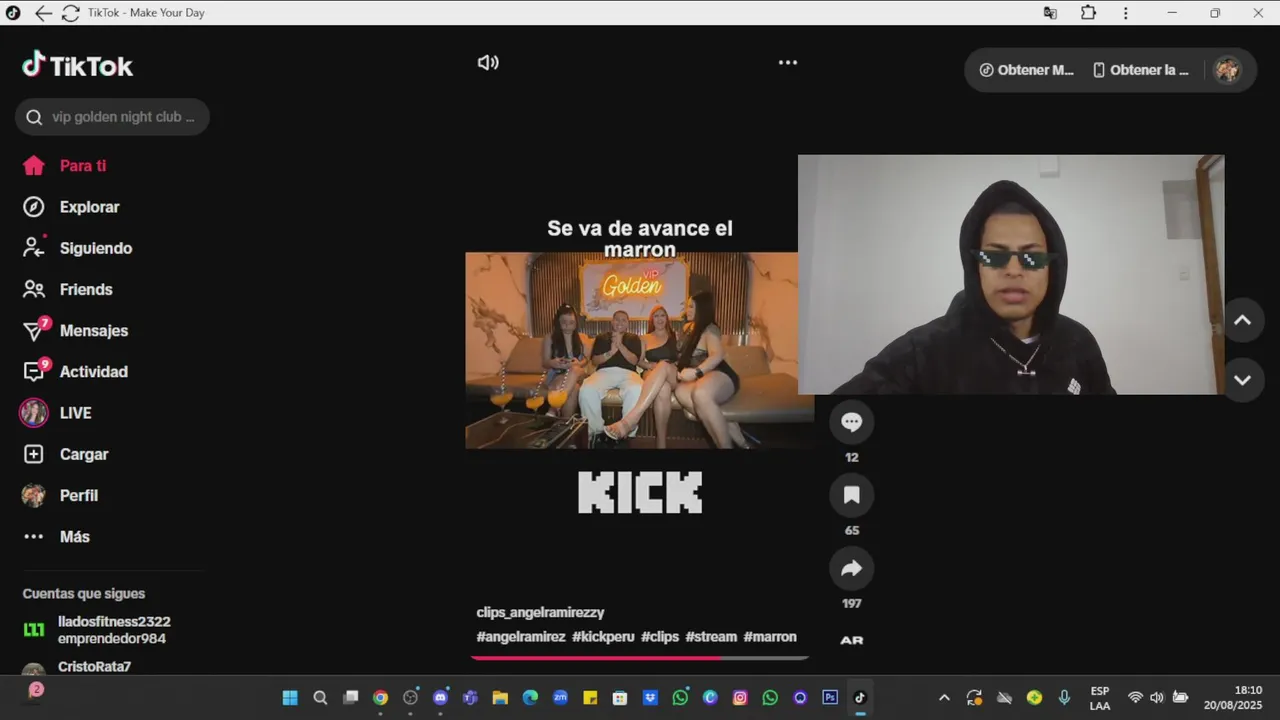
Task: Open Sticky Notes from taskbar
Action: (590, 698)
